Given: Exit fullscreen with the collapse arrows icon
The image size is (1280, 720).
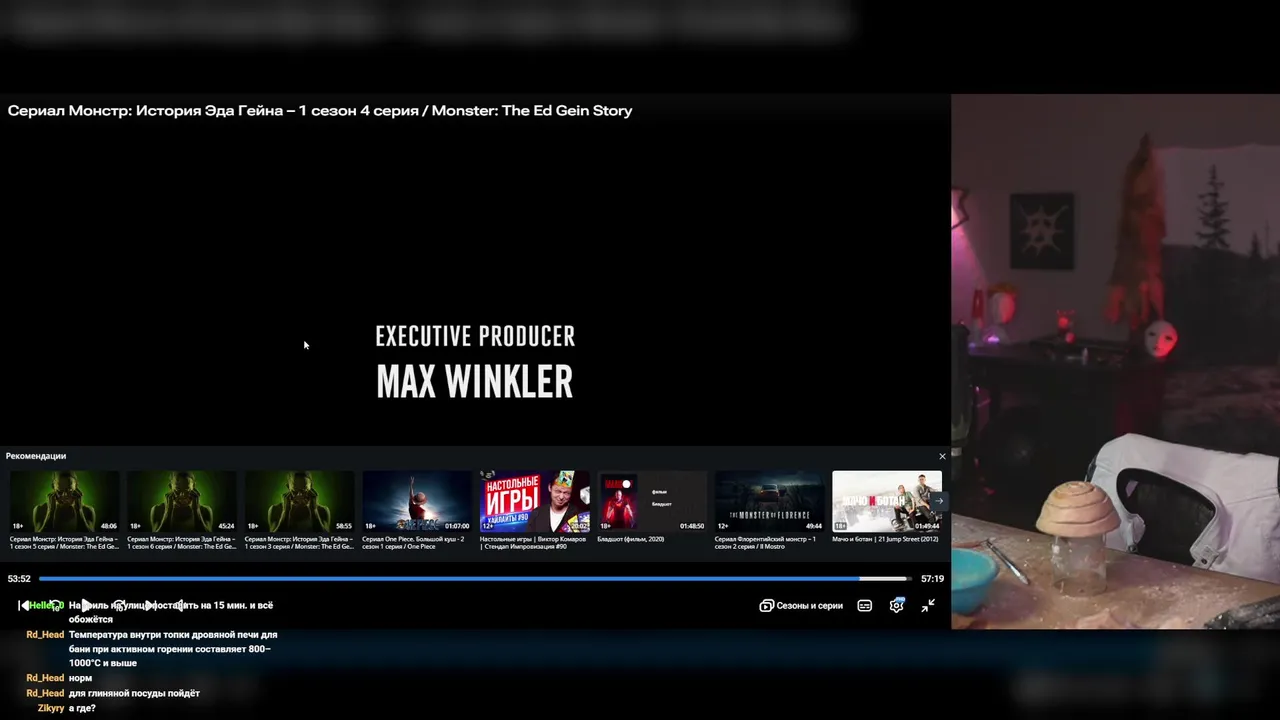Looking at the screenshot, I should 928,605.
